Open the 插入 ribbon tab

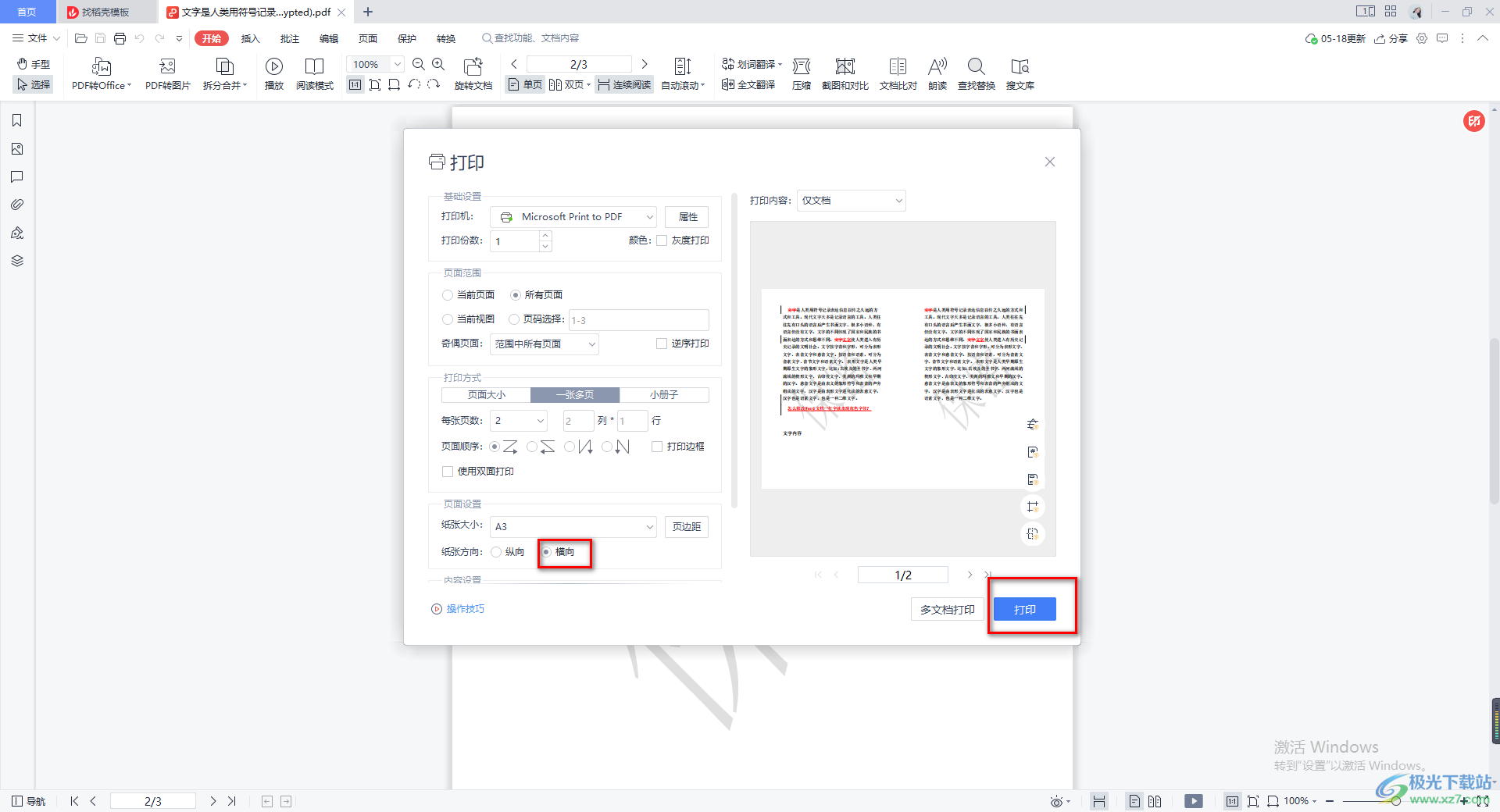tap(250, 38)
